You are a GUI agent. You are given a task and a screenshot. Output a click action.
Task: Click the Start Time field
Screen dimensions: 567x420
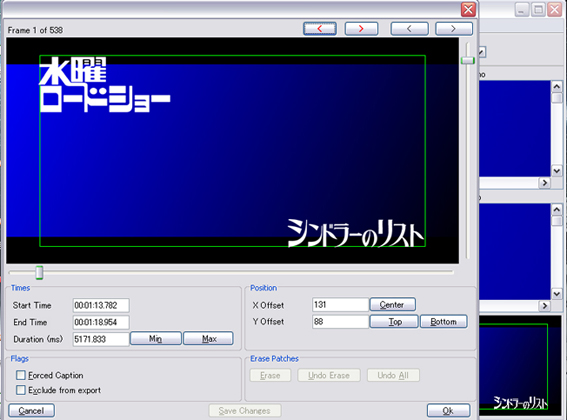tap(101, 305)
